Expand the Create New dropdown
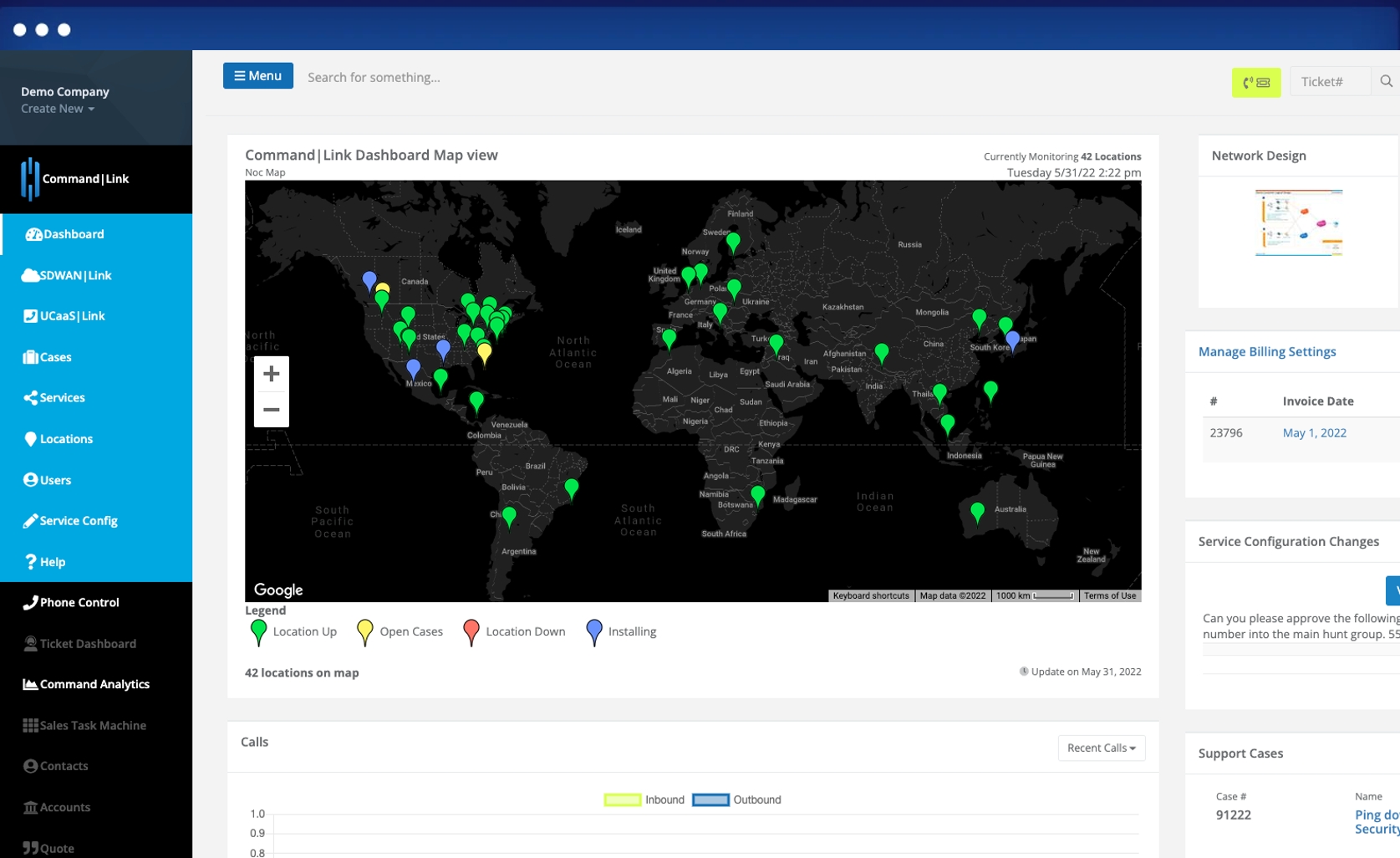The width and height of the screenshot is (1400, 858). click(x=57, y=109)
